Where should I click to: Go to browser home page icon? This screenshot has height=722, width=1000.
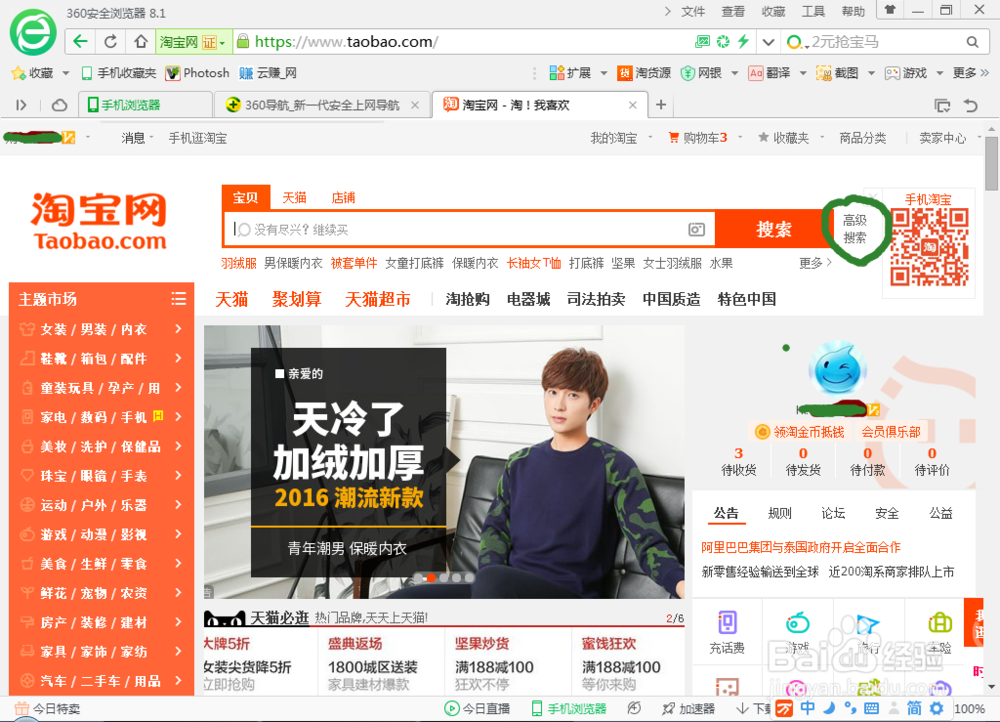(x=141, y=41)
